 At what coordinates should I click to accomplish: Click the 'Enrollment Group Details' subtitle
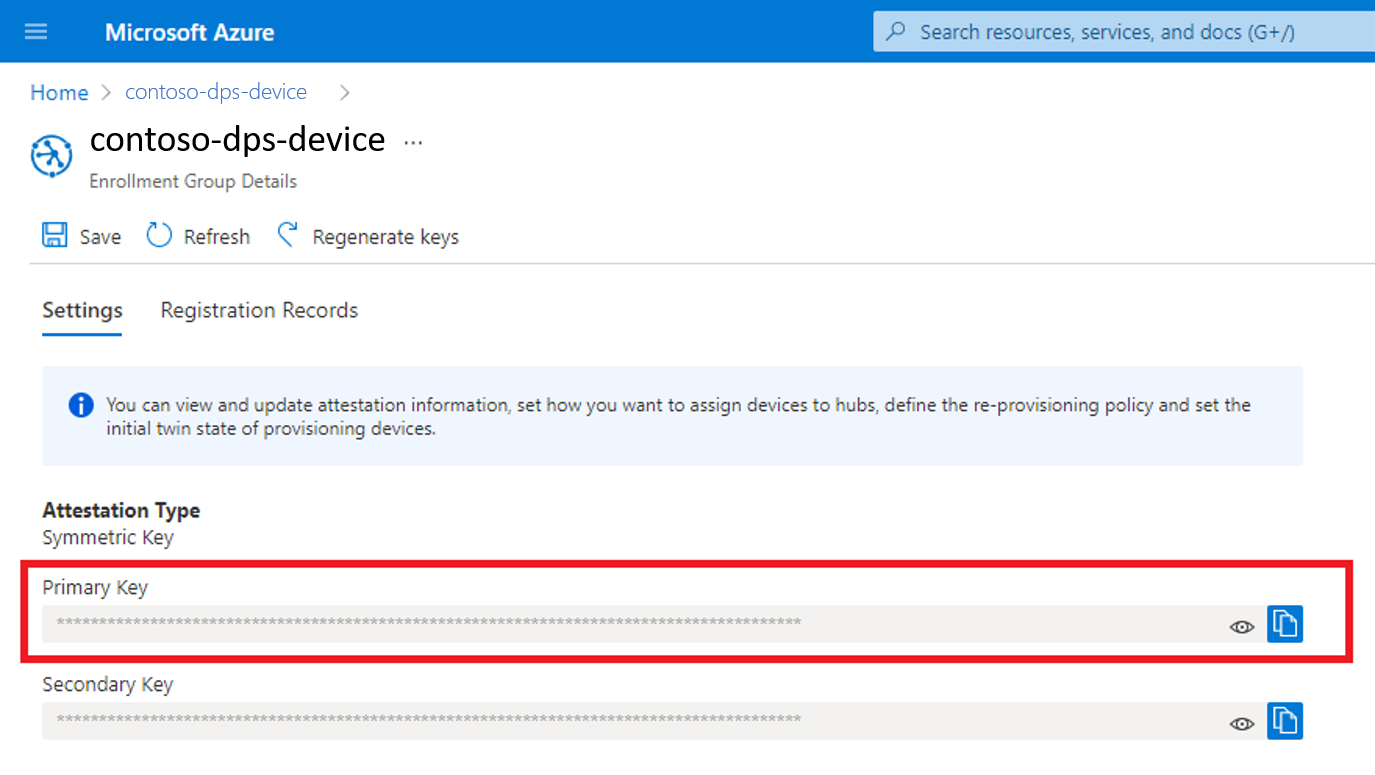(193, 182)
